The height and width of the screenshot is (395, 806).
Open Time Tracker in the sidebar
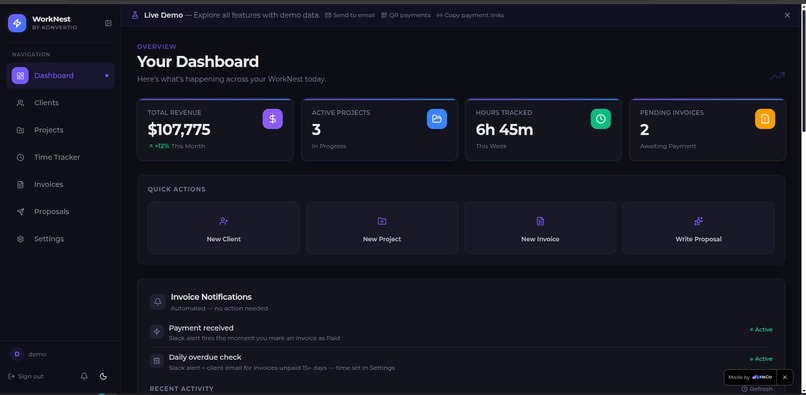[60, 157]
